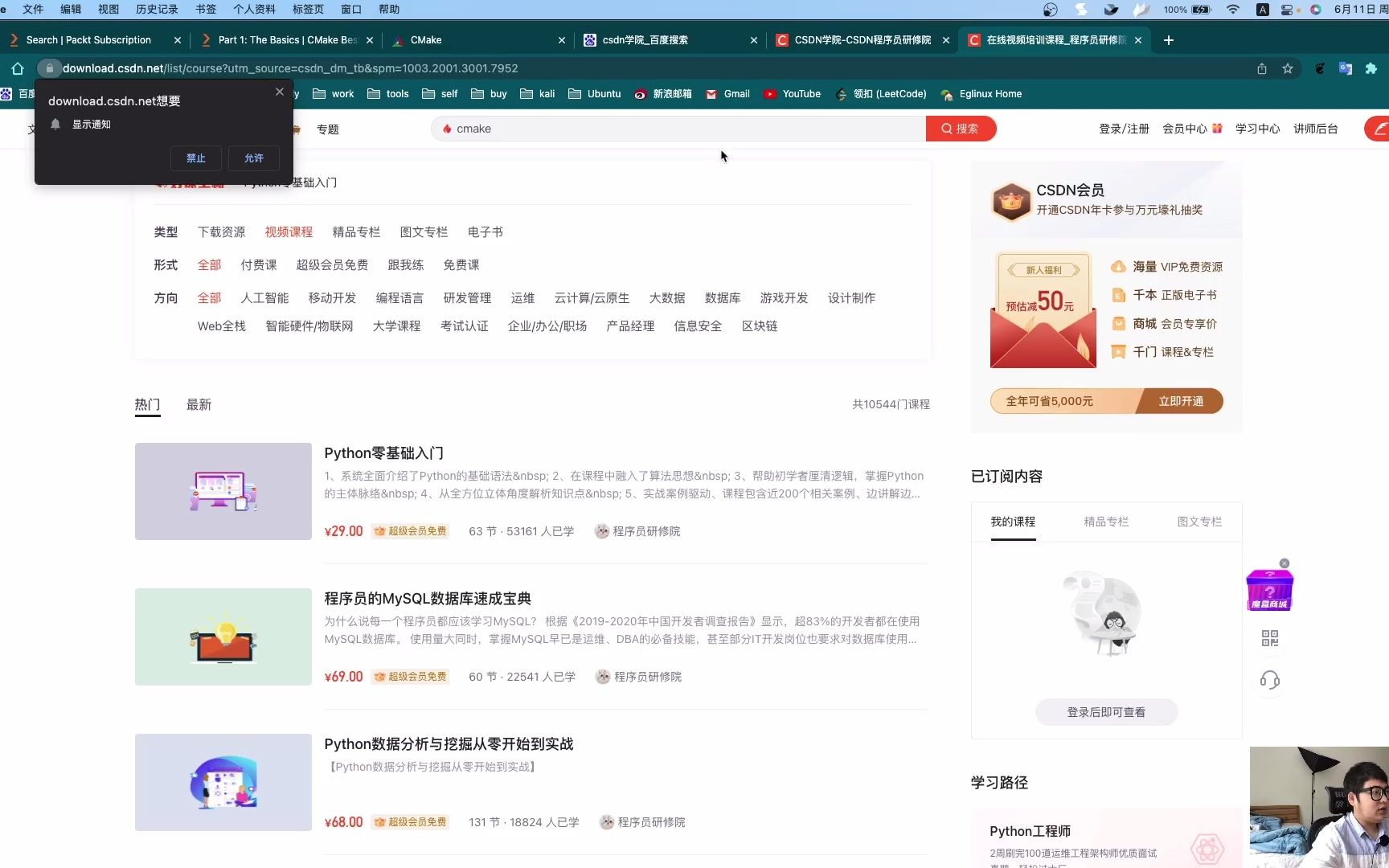Close the notification permission popup
The image size is (1389, 868).
coord(280,92)
